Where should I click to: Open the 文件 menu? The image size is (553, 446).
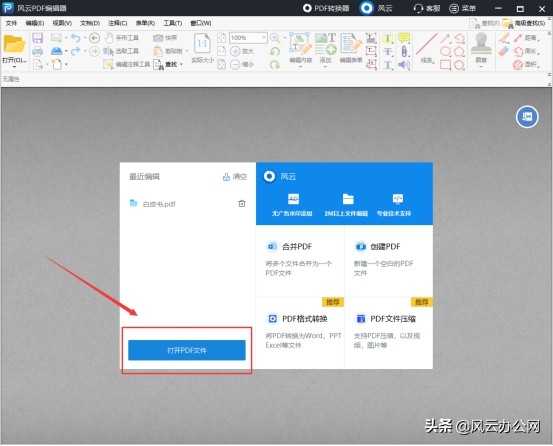coord(11,23)
